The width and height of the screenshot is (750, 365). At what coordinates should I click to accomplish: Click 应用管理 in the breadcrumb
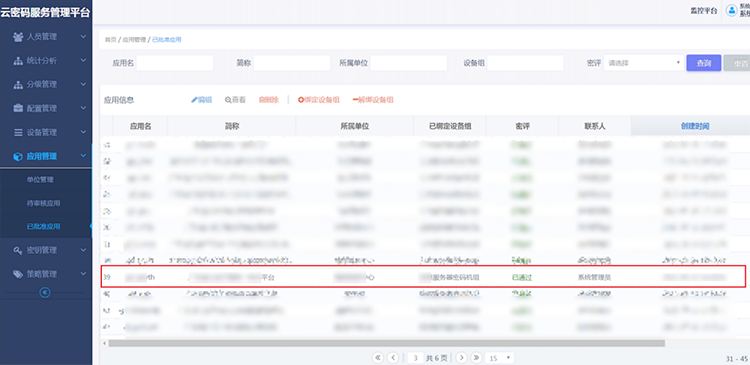[134, 40]
